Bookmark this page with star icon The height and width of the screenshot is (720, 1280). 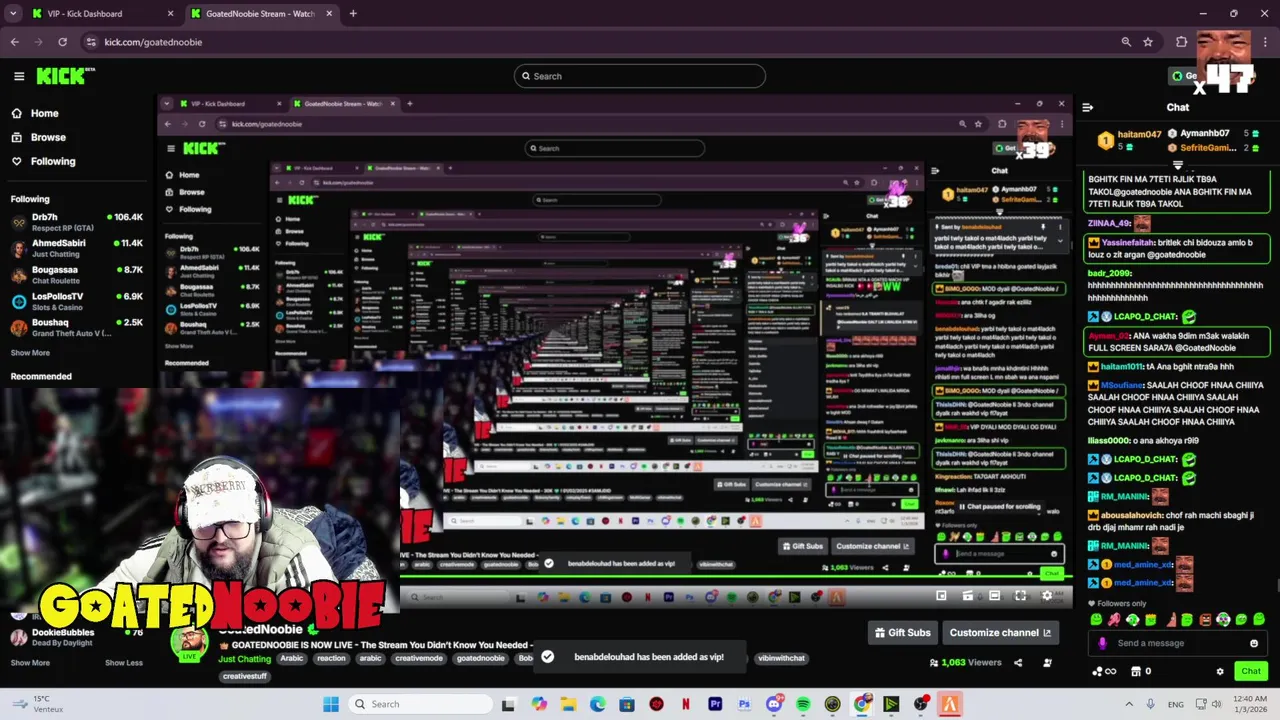[1148, 42]
